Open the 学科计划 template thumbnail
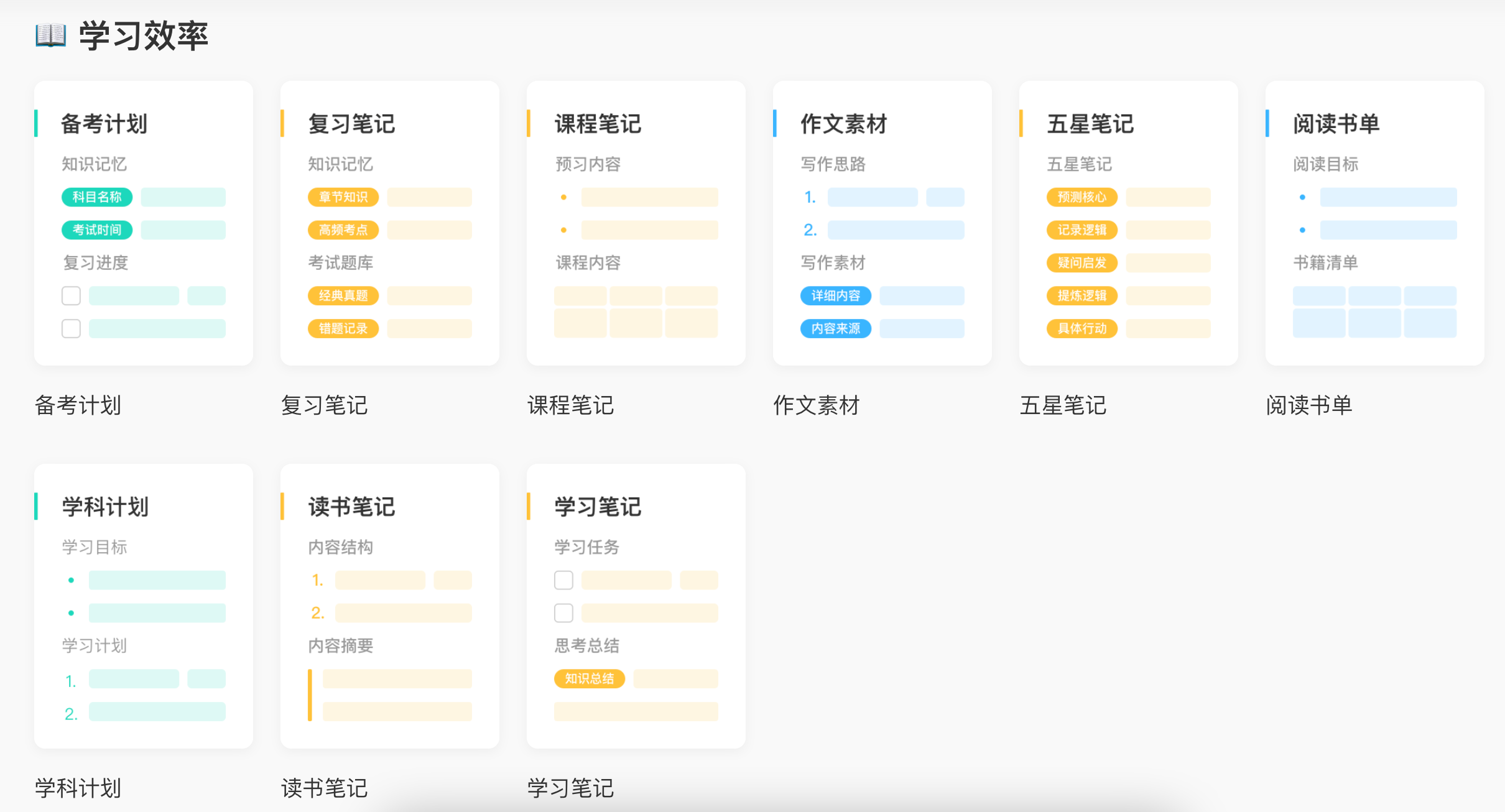Viewport: 1505px width, 812px height. tap(144, 606)
